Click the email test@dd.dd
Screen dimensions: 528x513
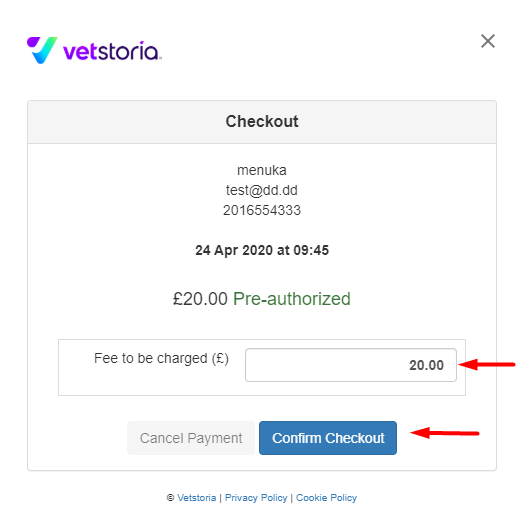[x=262, y=190]
